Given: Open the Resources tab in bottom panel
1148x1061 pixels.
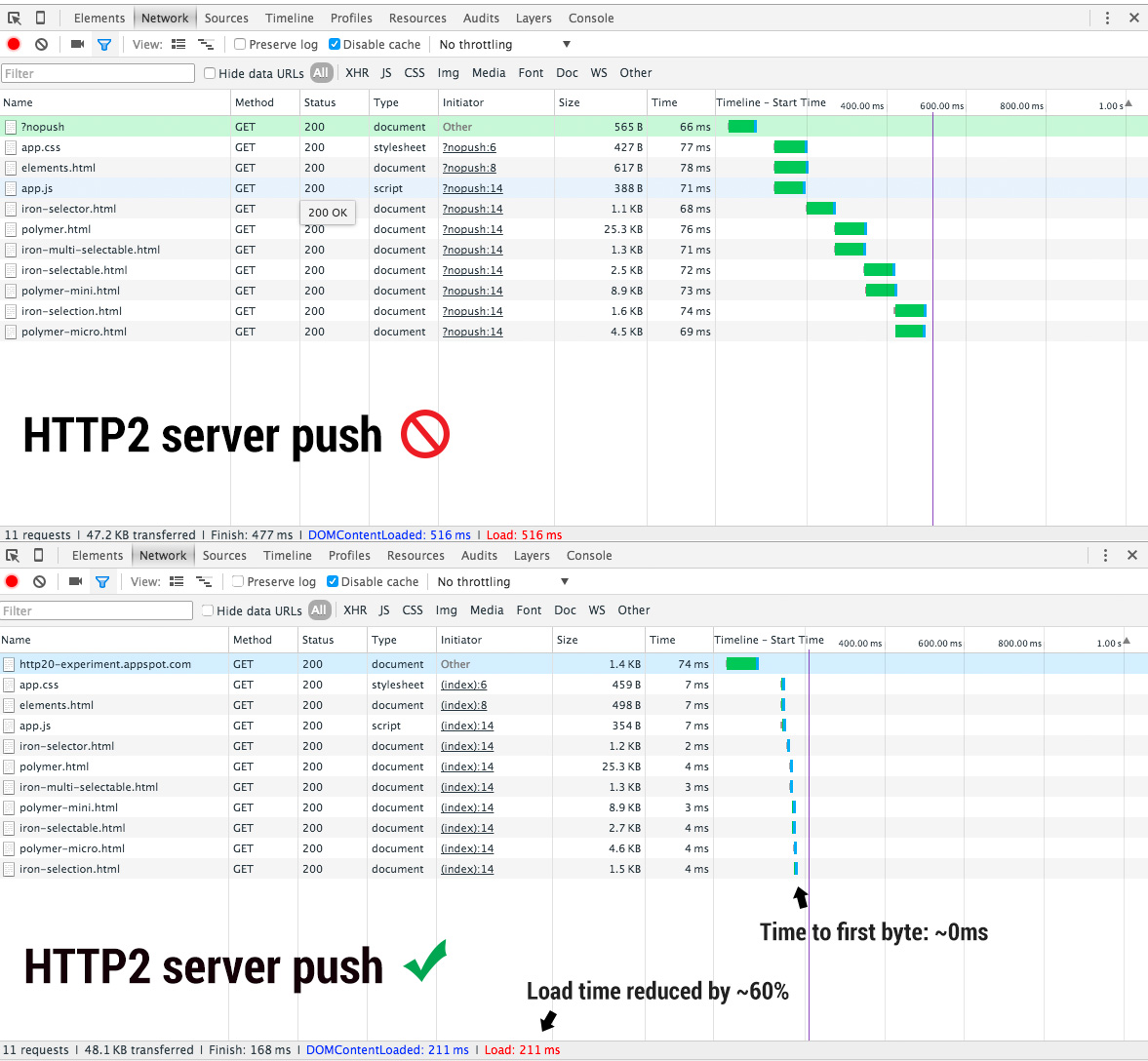Looking at the screenshot, I should (x=416, y=556).
